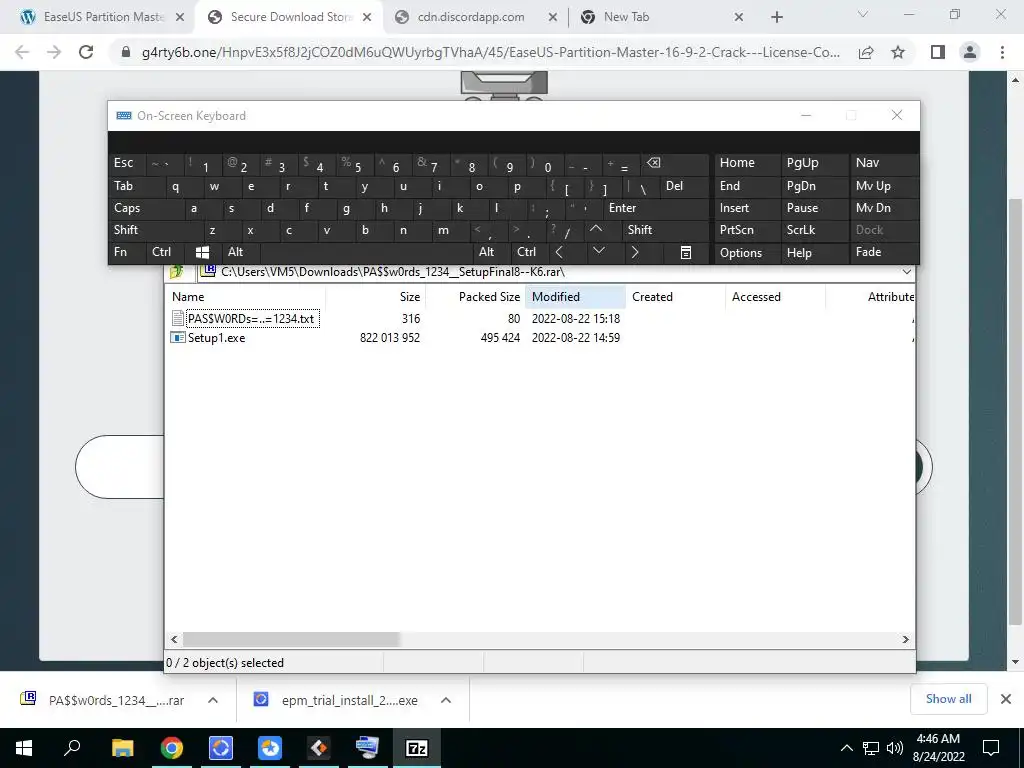Toggle the left Shift key on-screen
The image size is (1024, 768).
[155, 230]
